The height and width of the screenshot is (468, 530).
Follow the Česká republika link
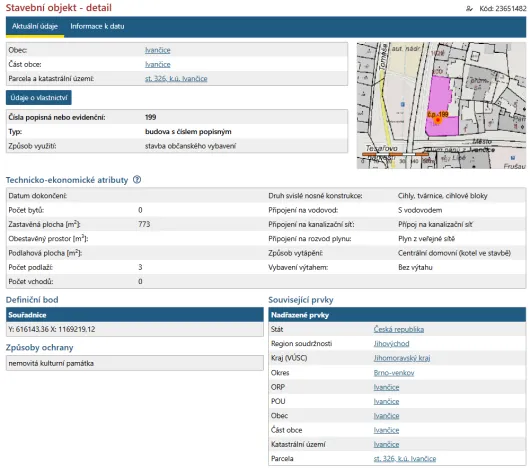tap(399, 329)
